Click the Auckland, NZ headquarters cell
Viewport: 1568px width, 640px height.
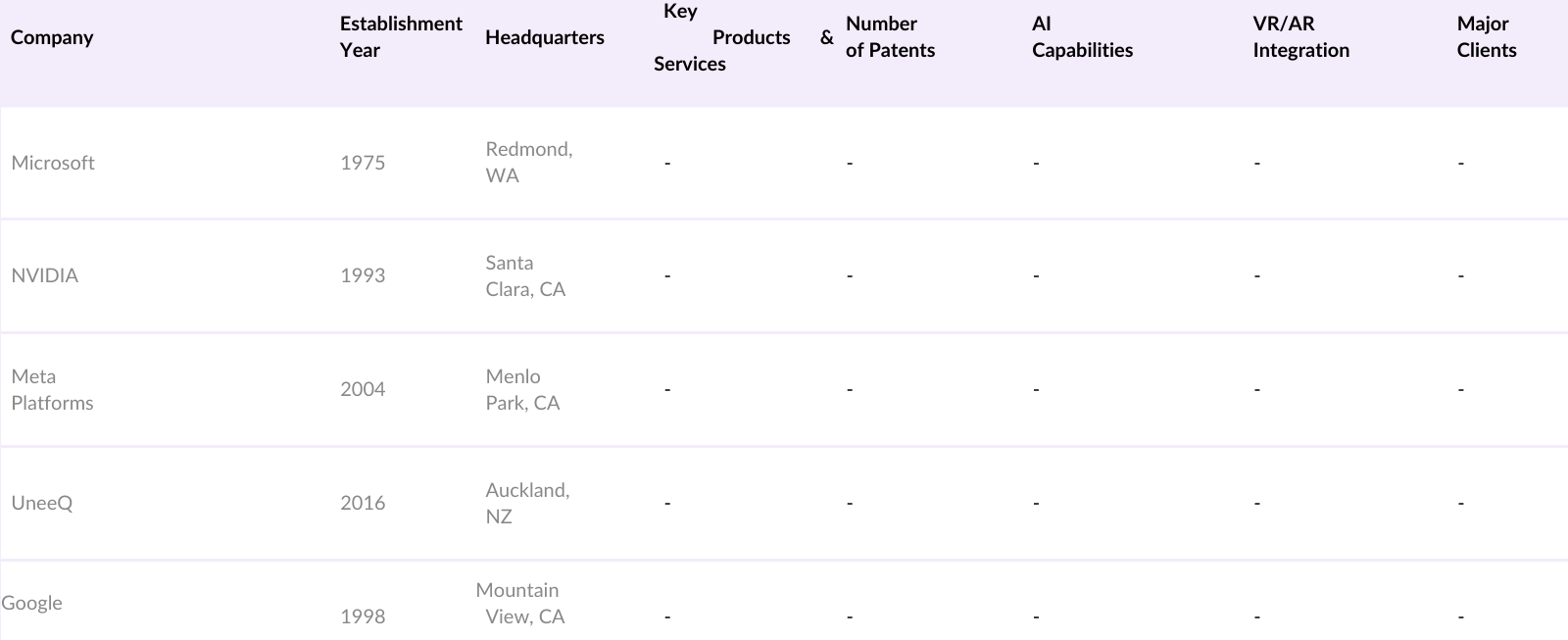[526, 503]
